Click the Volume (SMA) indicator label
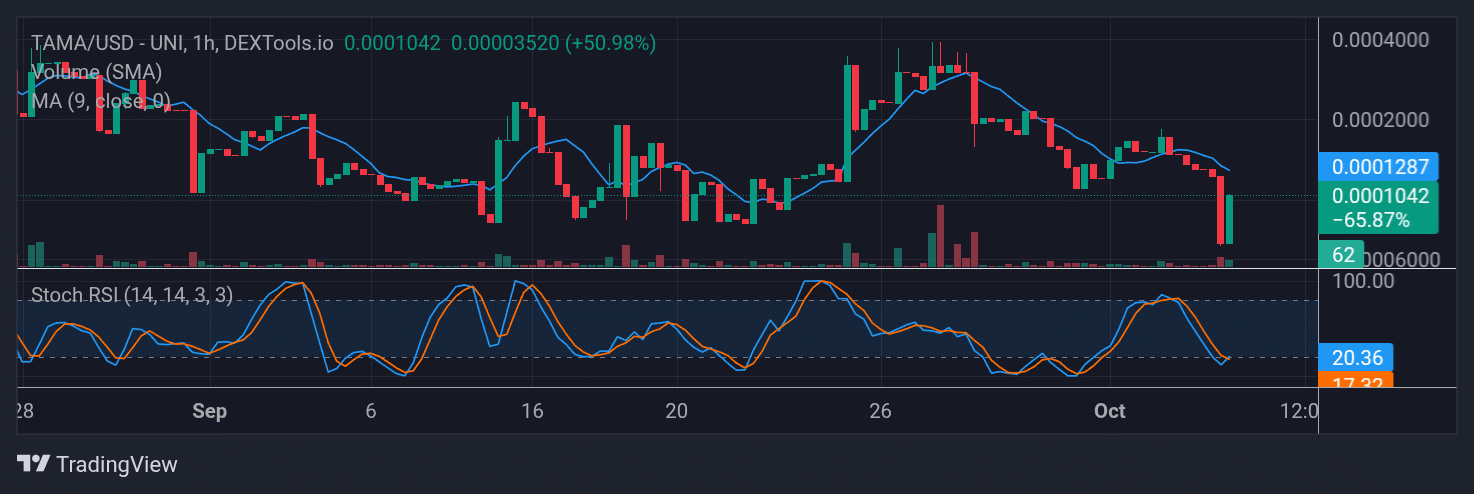The image size is (1474, 494). [96, 72]
